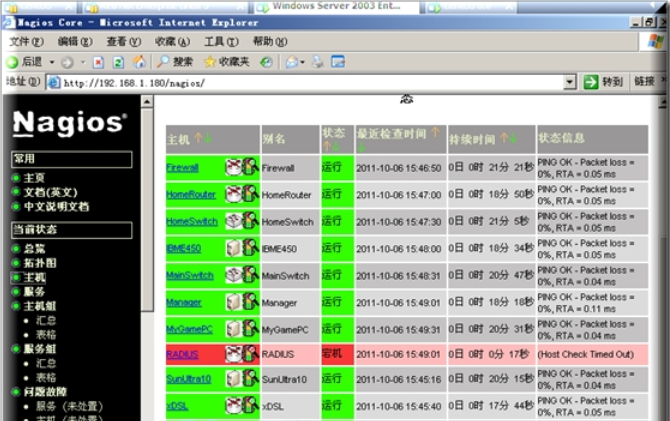Open 服务组 sidebar link

40,349
